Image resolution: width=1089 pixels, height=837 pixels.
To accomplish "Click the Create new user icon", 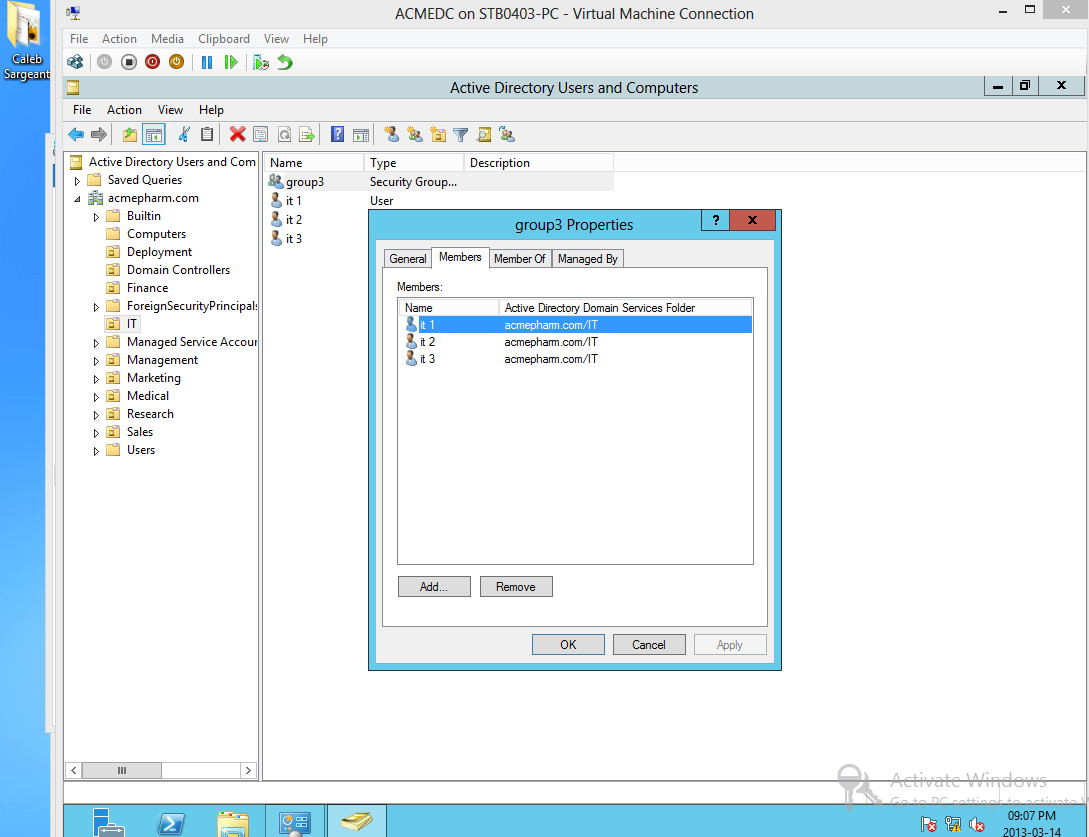I will [392, 134].
